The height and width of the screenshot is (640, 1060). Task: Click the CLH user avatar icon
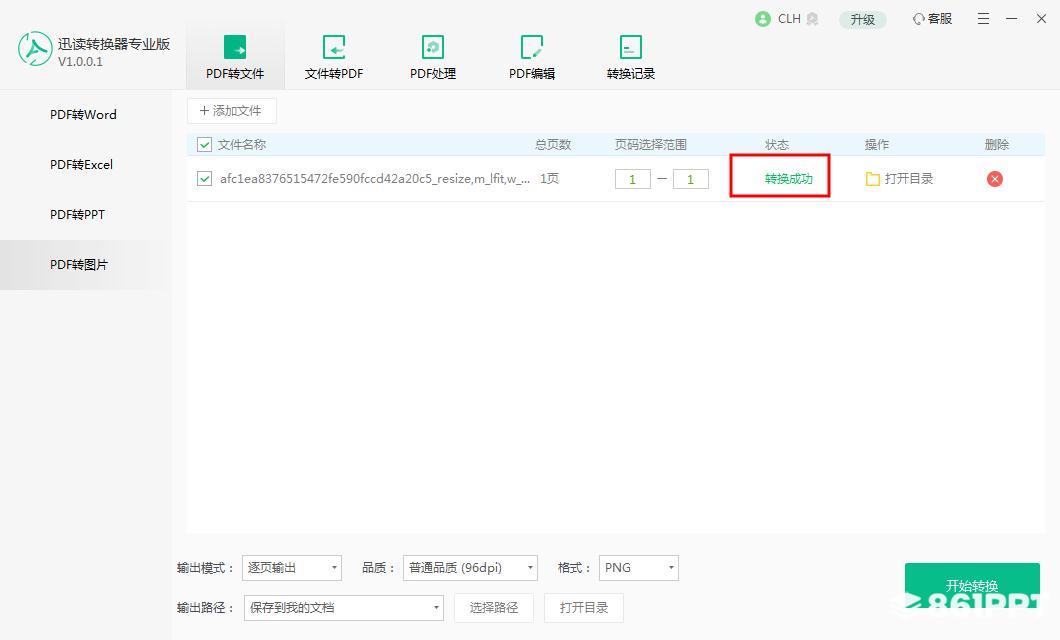pyautogui.click(x=763, y=19)
